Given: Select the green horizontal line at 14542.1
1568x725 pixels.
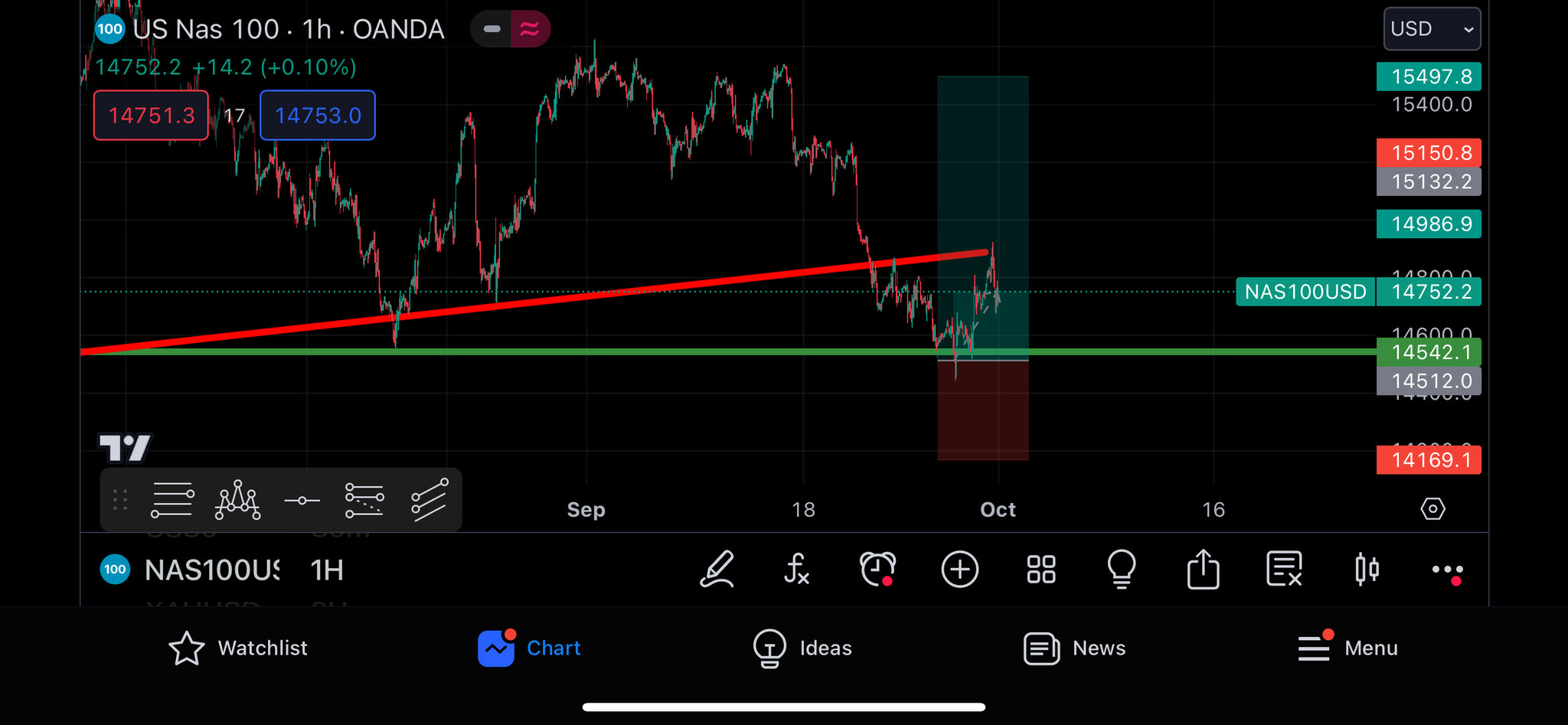Looking at the screenshot, I should pyautogui.click(x=612, y=352).
